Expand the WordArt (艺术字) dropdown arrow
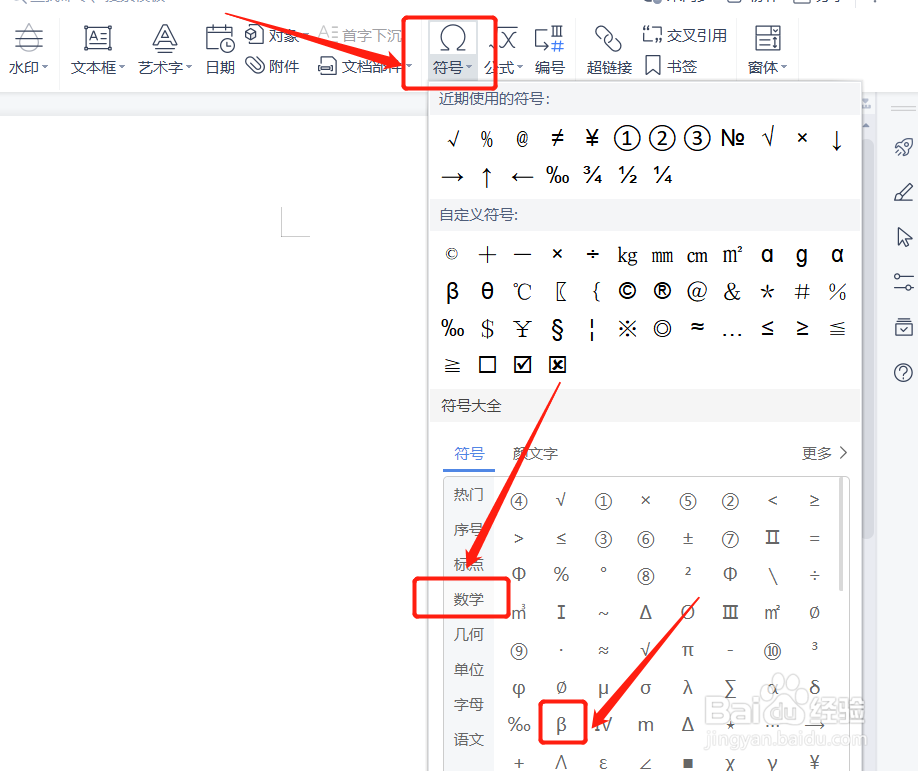The width and height of the screenshot is (918, 771). coord(189,67)
